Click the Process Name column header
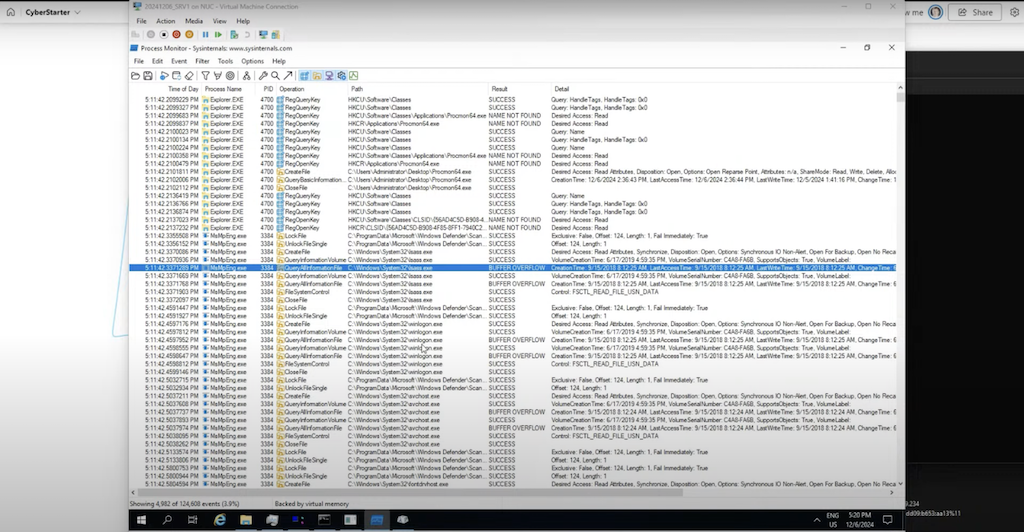The height and width of the screenshot is (532, 1024). tap(222, 89)
